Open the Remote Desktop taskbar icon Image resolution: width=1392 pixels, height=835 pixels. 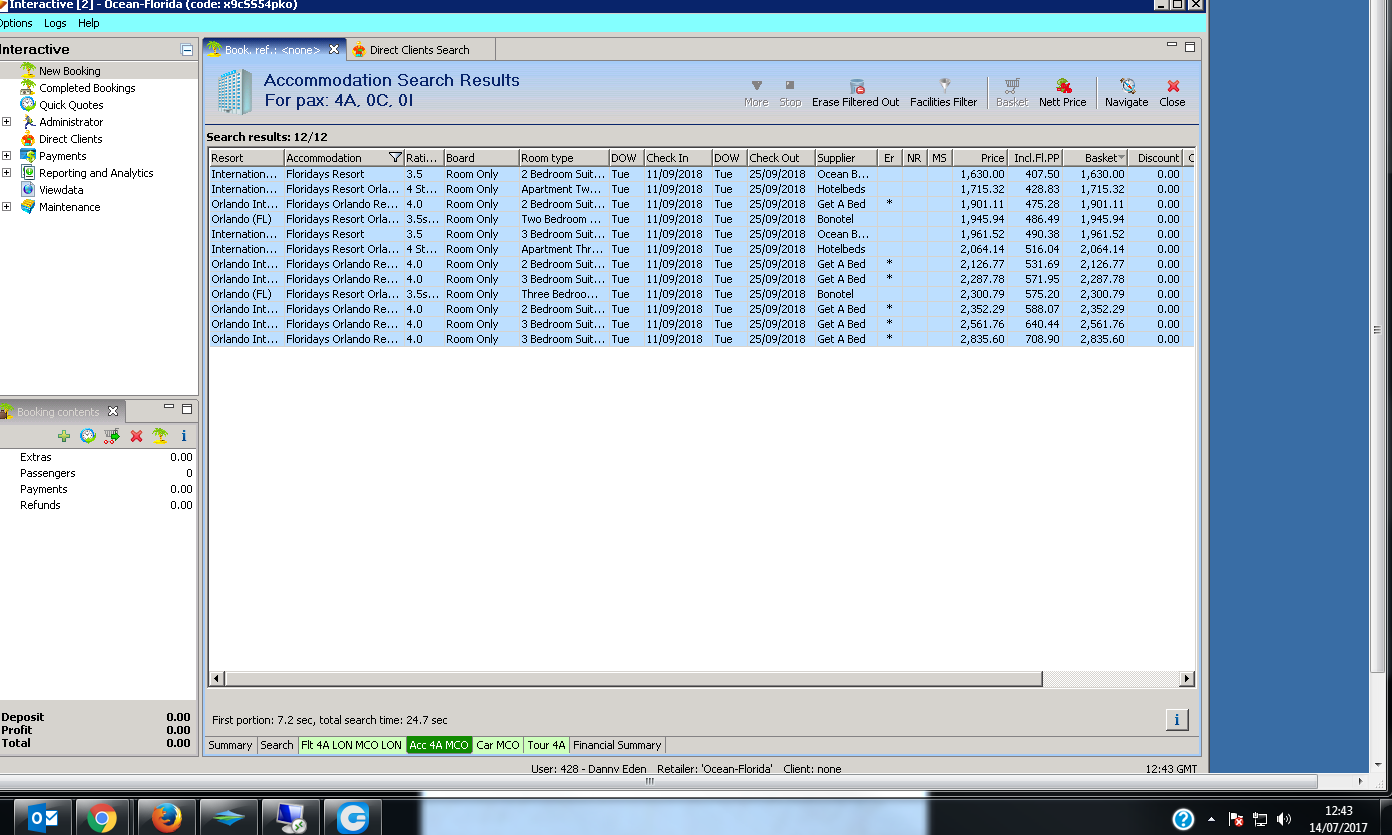coord(291,818)
